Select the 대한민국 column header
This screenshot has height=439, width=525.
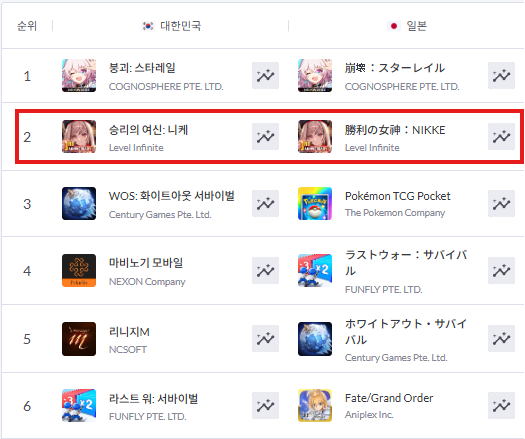point(172,26)
